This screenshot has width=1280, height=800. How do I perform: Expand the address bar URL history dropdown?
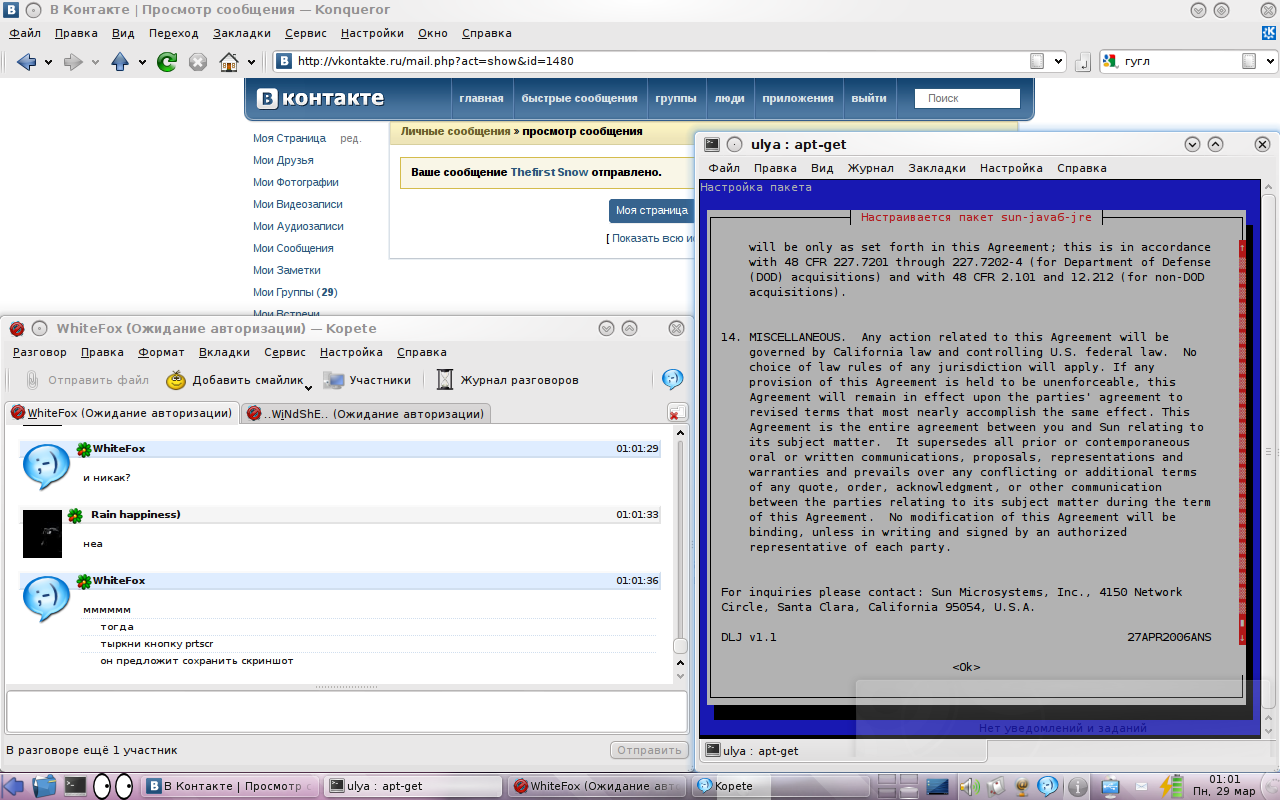coord(1059,61)
